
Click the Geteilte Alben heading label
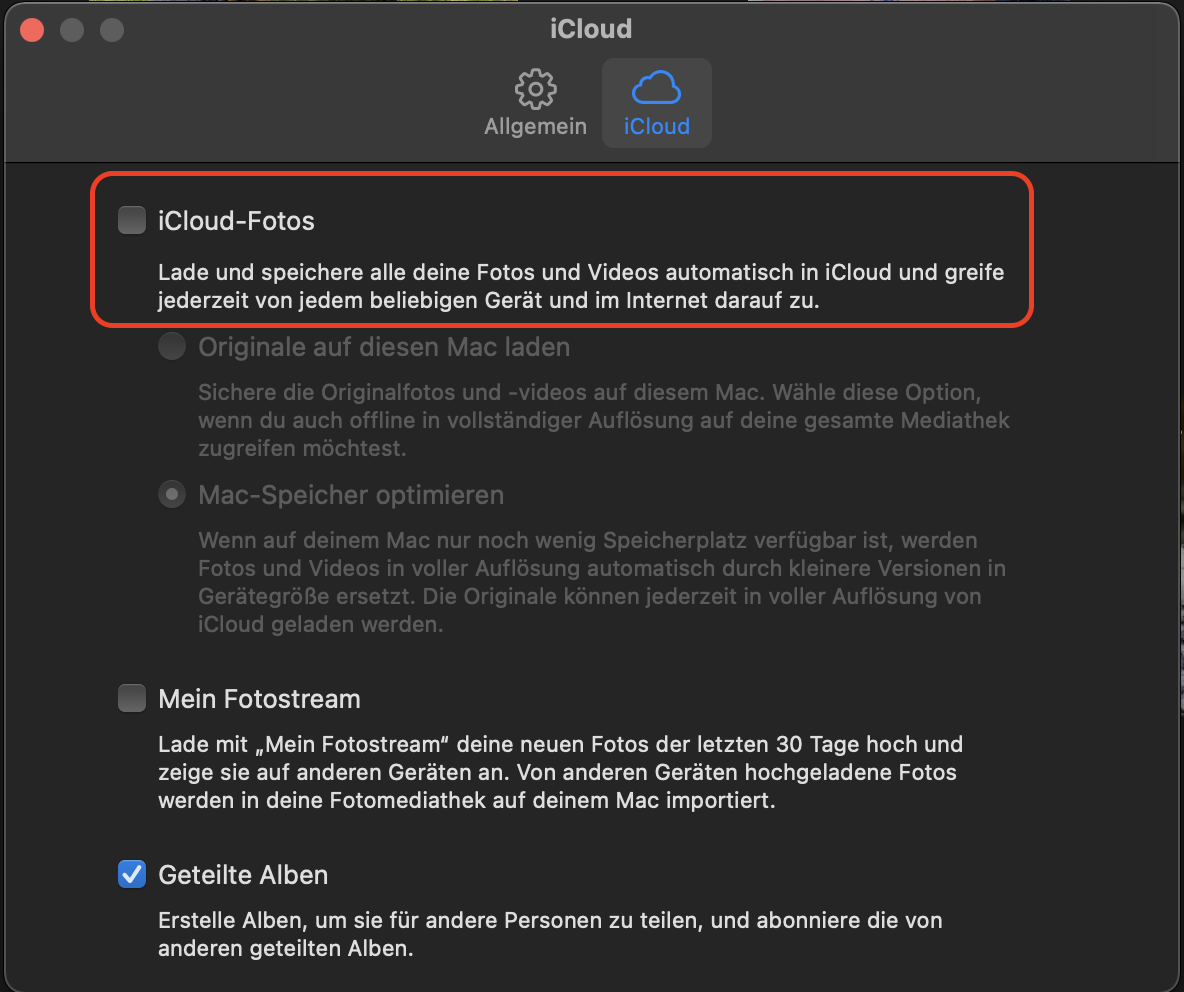243,876
